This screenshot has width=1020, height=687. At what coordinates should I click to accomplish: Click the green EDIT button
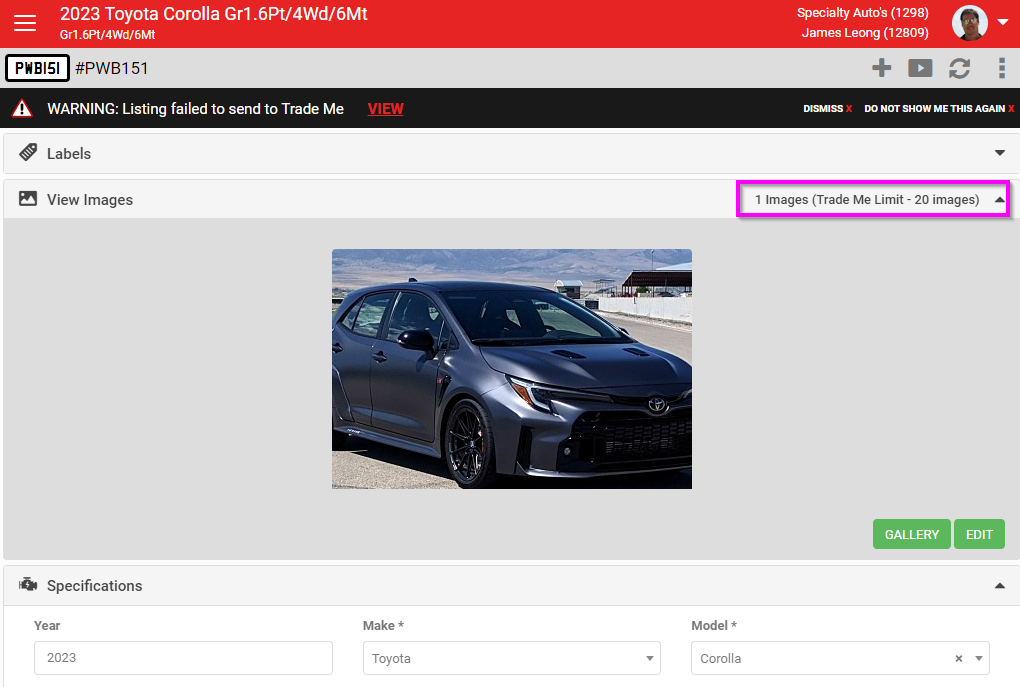pos(979,534)
